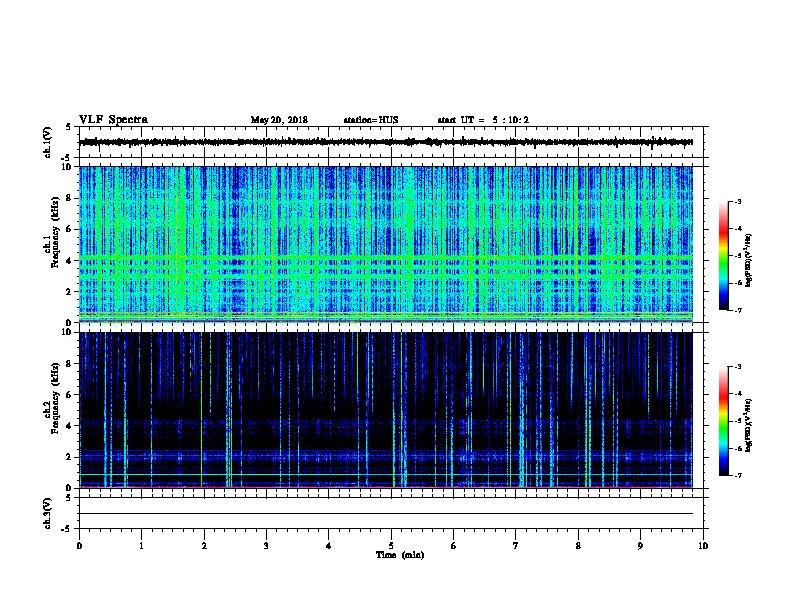The width and height of the screenshot is (792, 612).
Task: Click the ch.2 color bar units label
Action: [749, 425]
